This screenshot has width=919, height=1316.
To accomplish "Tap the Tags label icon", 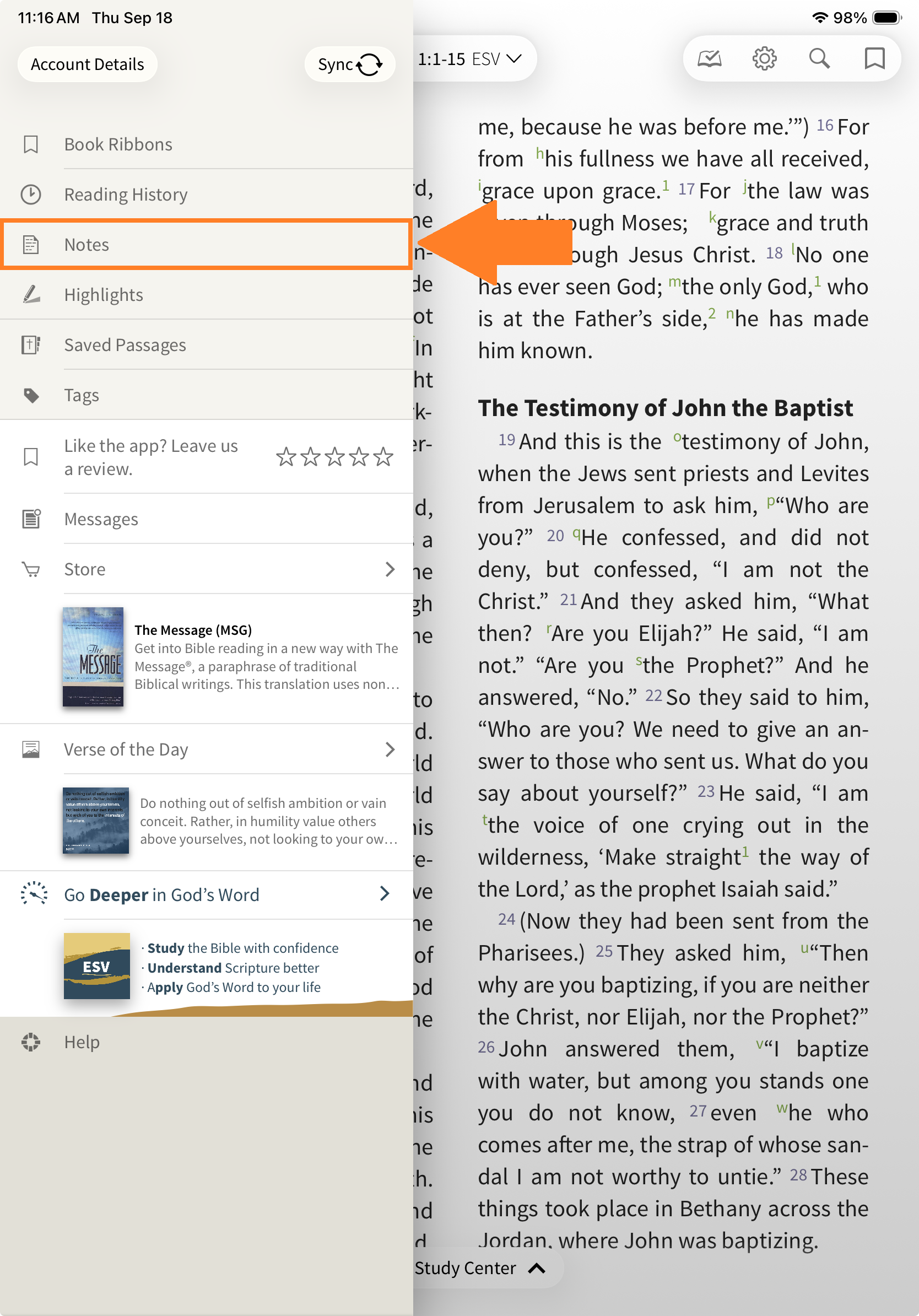I will pos(31,396).
